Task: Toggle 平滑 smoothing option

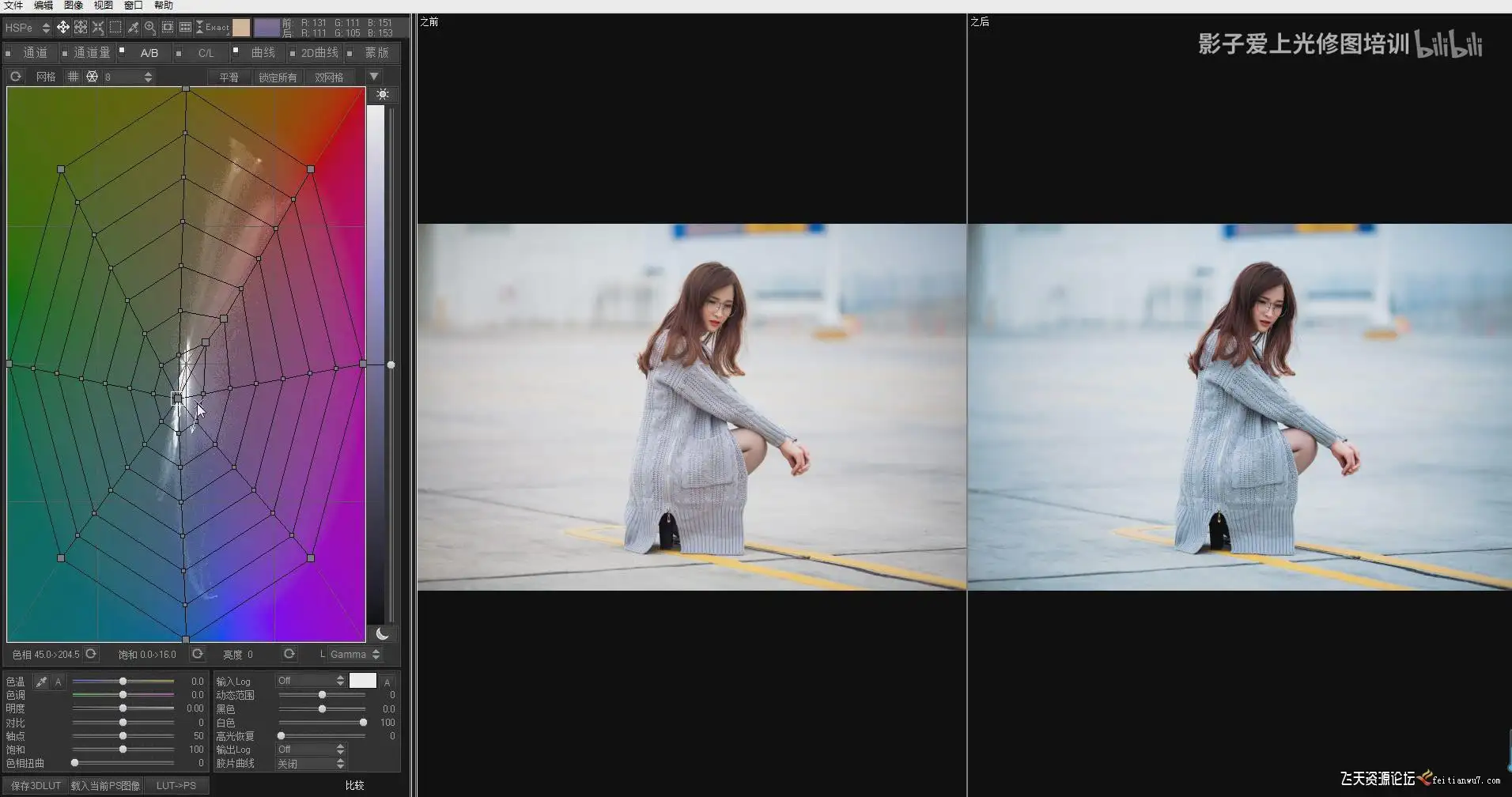Action: [x=229, y=77]
